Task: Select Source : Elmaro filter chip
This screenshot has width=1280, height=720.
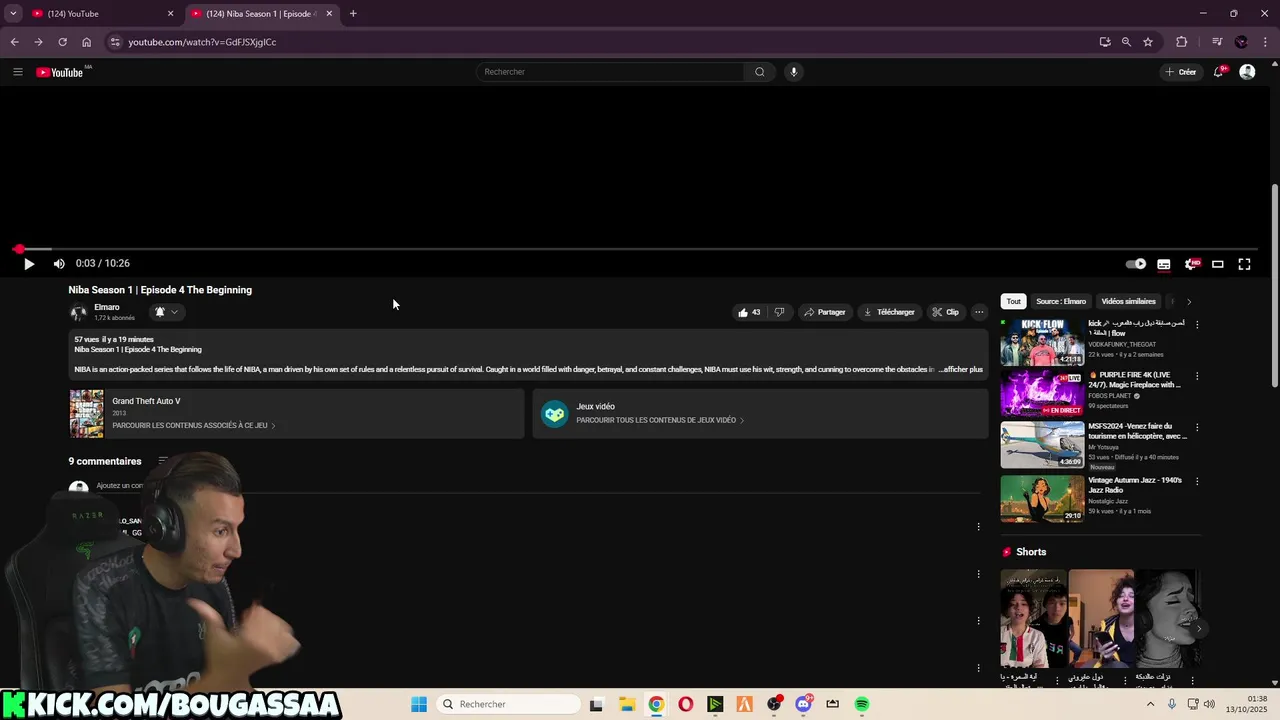Action: point(1061,301)
